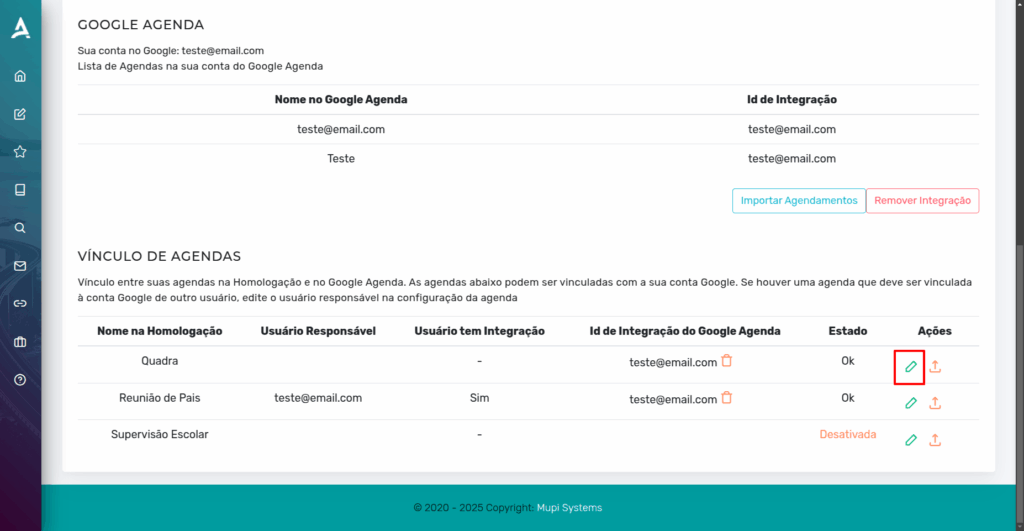The image size is (1024, 531).
Task: Click the Nome no Google Agenda column header
Action: pyautogui.click(x=341, y=99)
